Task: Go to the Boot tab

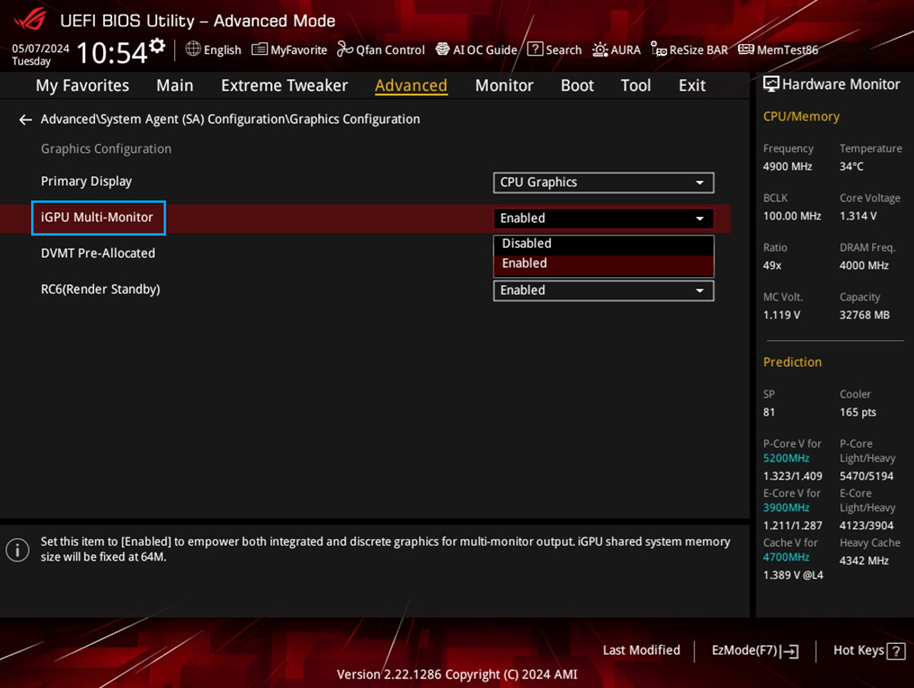Action: [x=577, y=86]
